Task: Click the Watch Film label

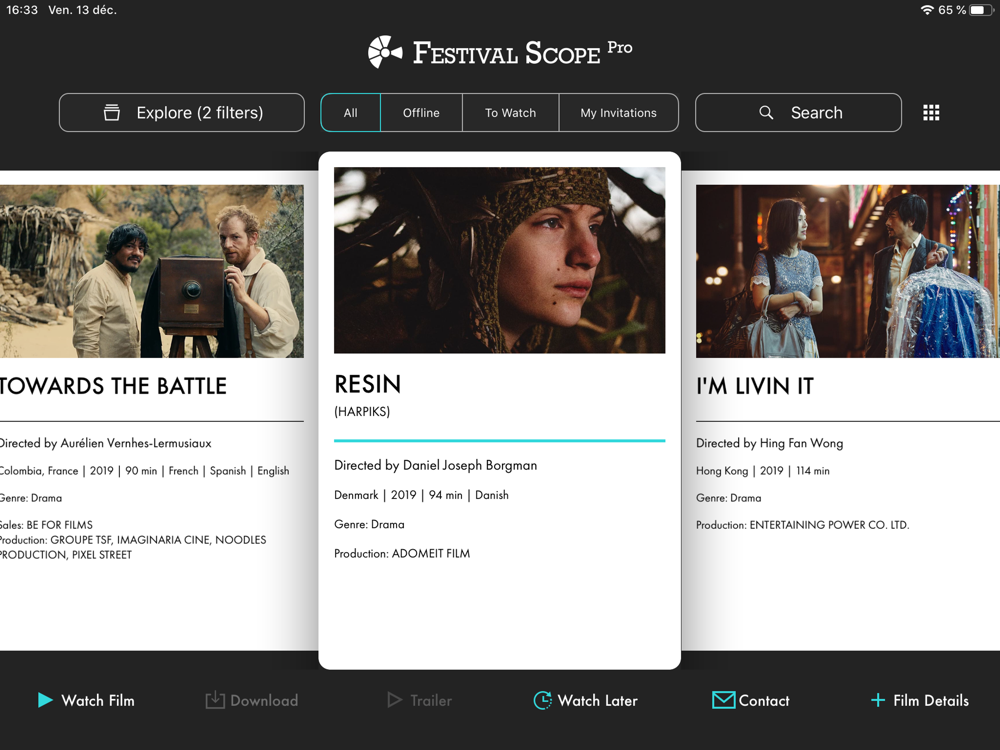Action: tap(98, 700)
